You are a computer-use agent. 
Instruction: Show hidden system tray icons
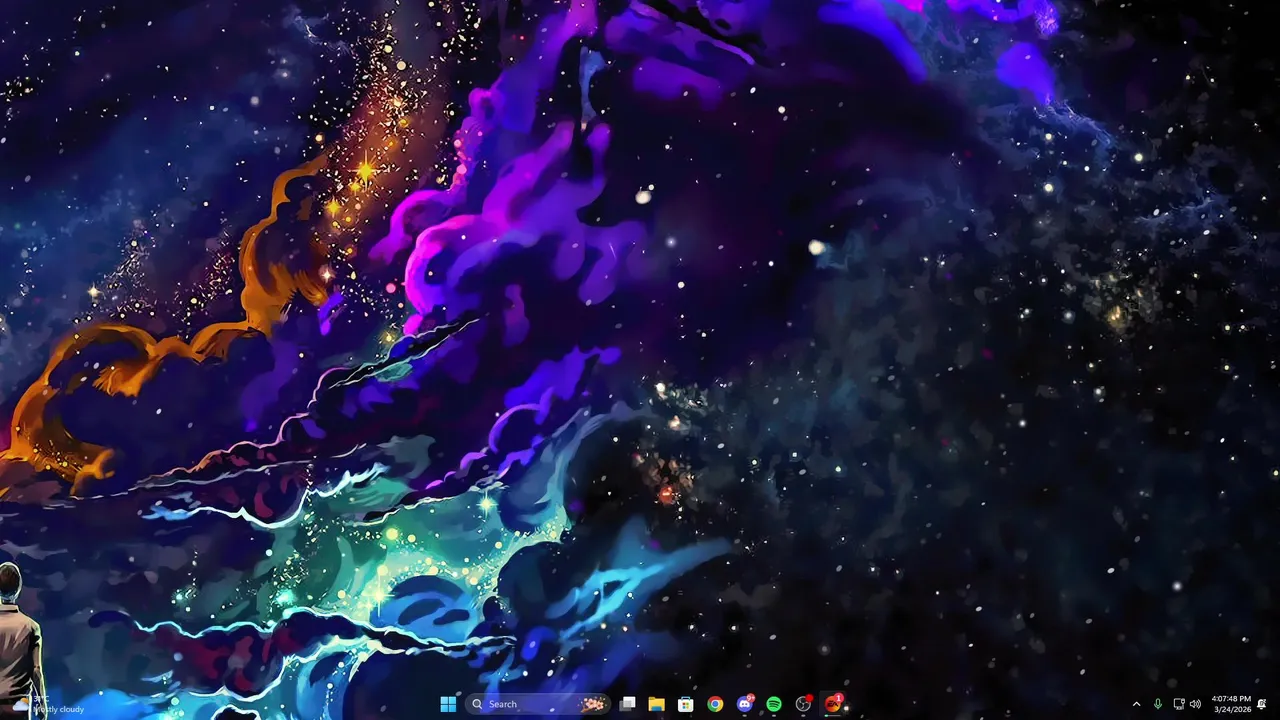1136,704
